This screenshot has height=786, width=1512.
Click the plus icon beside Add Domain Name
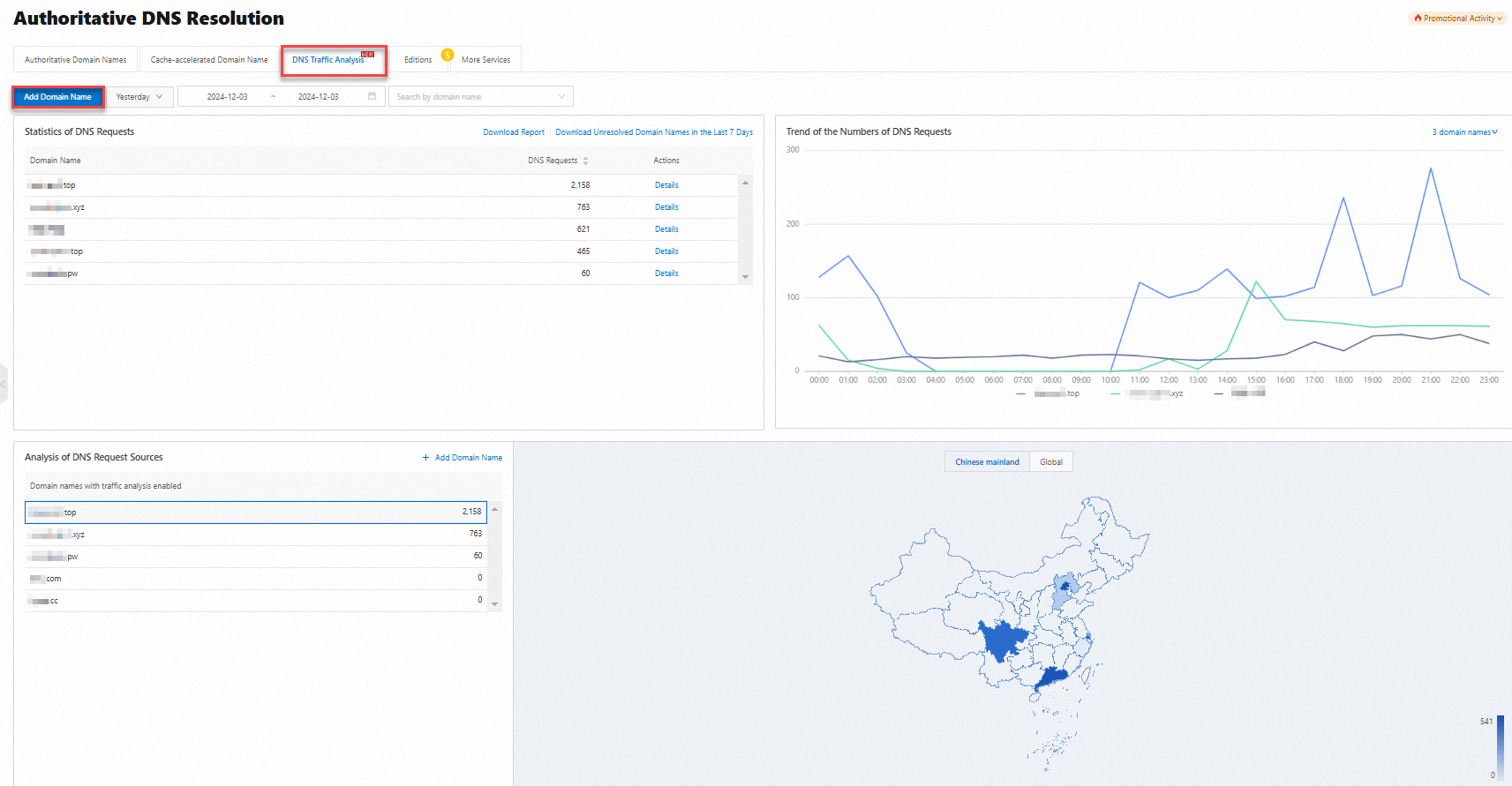tap(425, 458)
